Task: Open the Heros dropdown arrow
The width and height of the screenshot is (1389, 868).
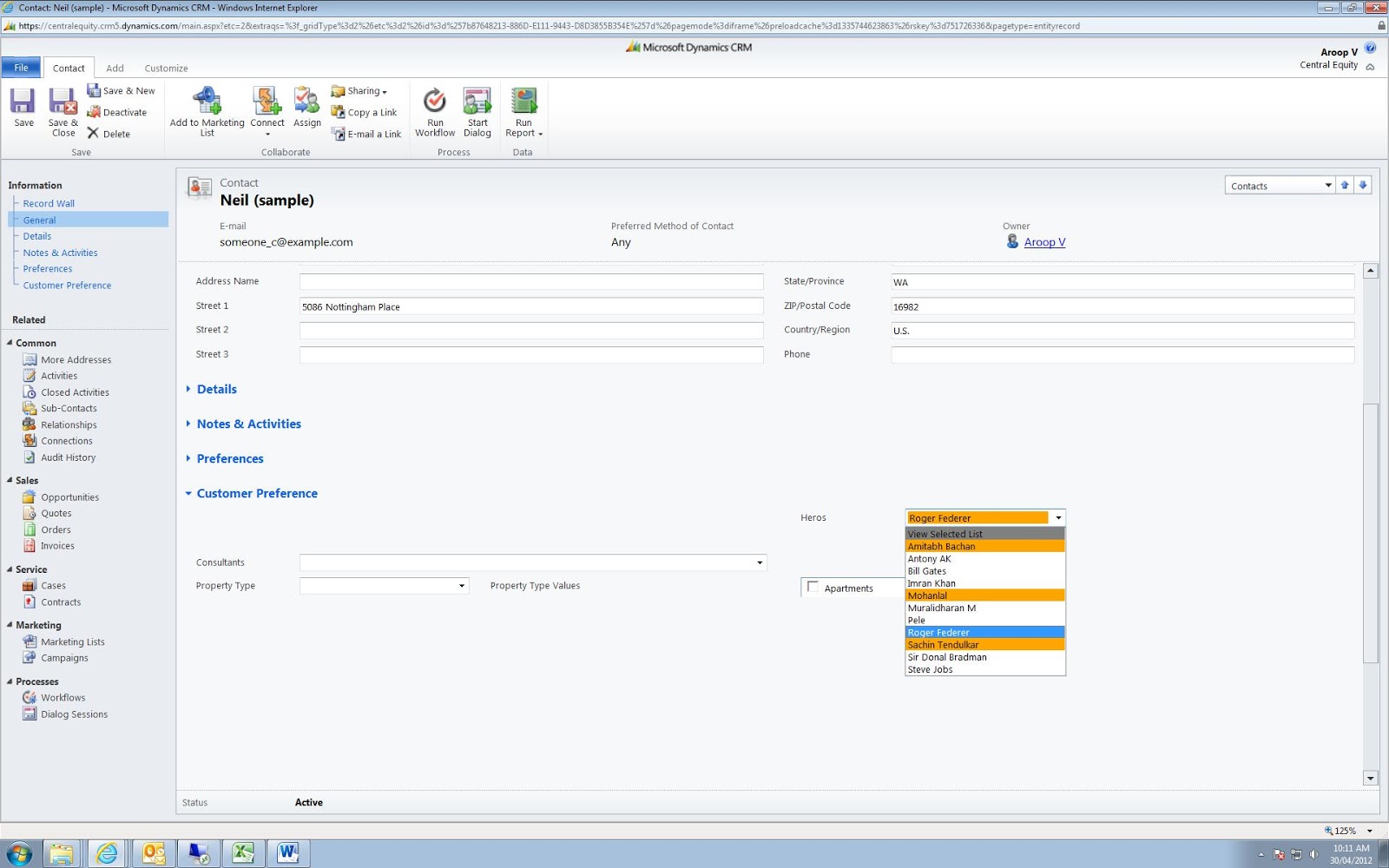Action: pos(1058,518)
